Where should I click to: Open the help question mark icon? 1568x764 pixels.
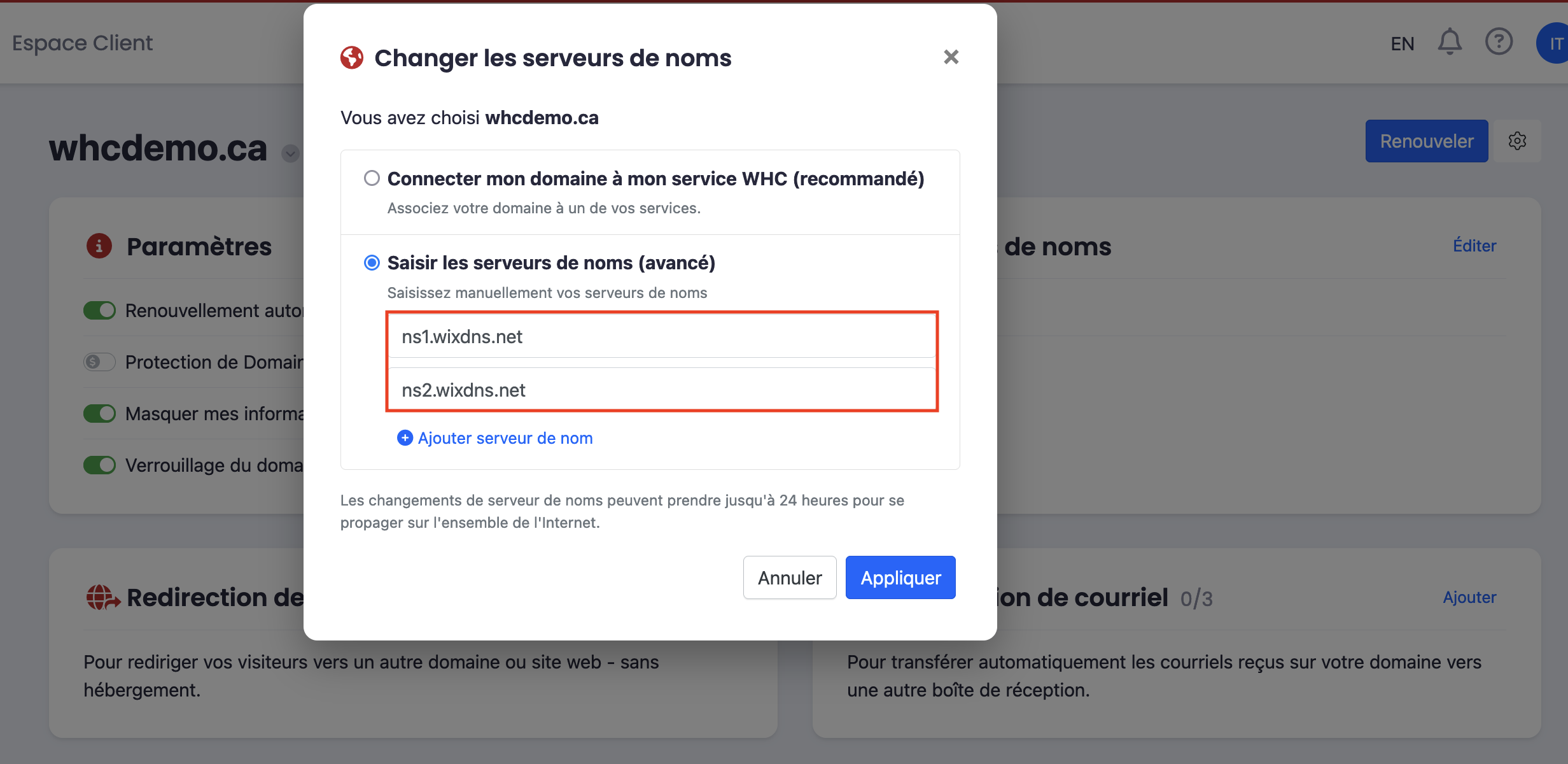[x=1499, y=42]
